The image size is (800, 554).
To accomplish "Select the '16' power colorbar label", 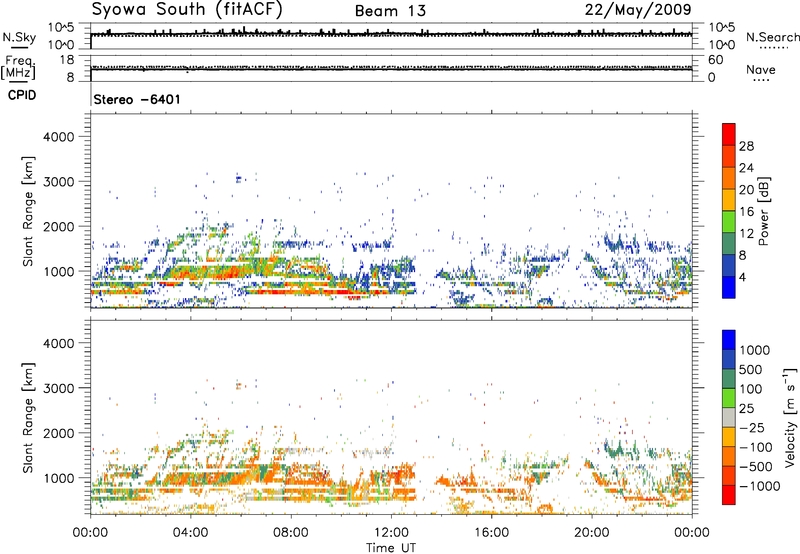I will (x=746, y=212).
